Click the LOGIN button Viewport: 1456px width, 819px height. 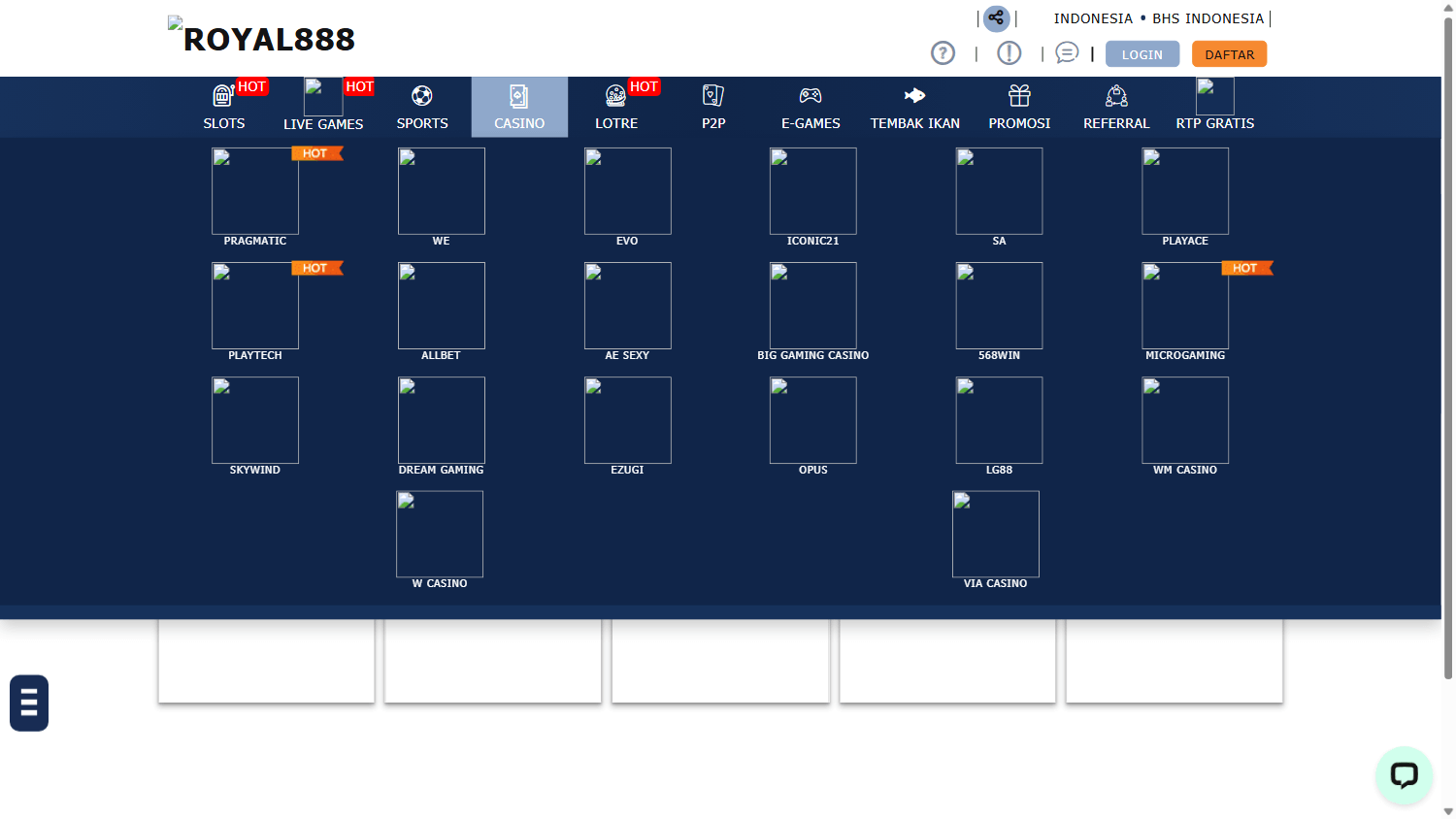[1142, 53]
